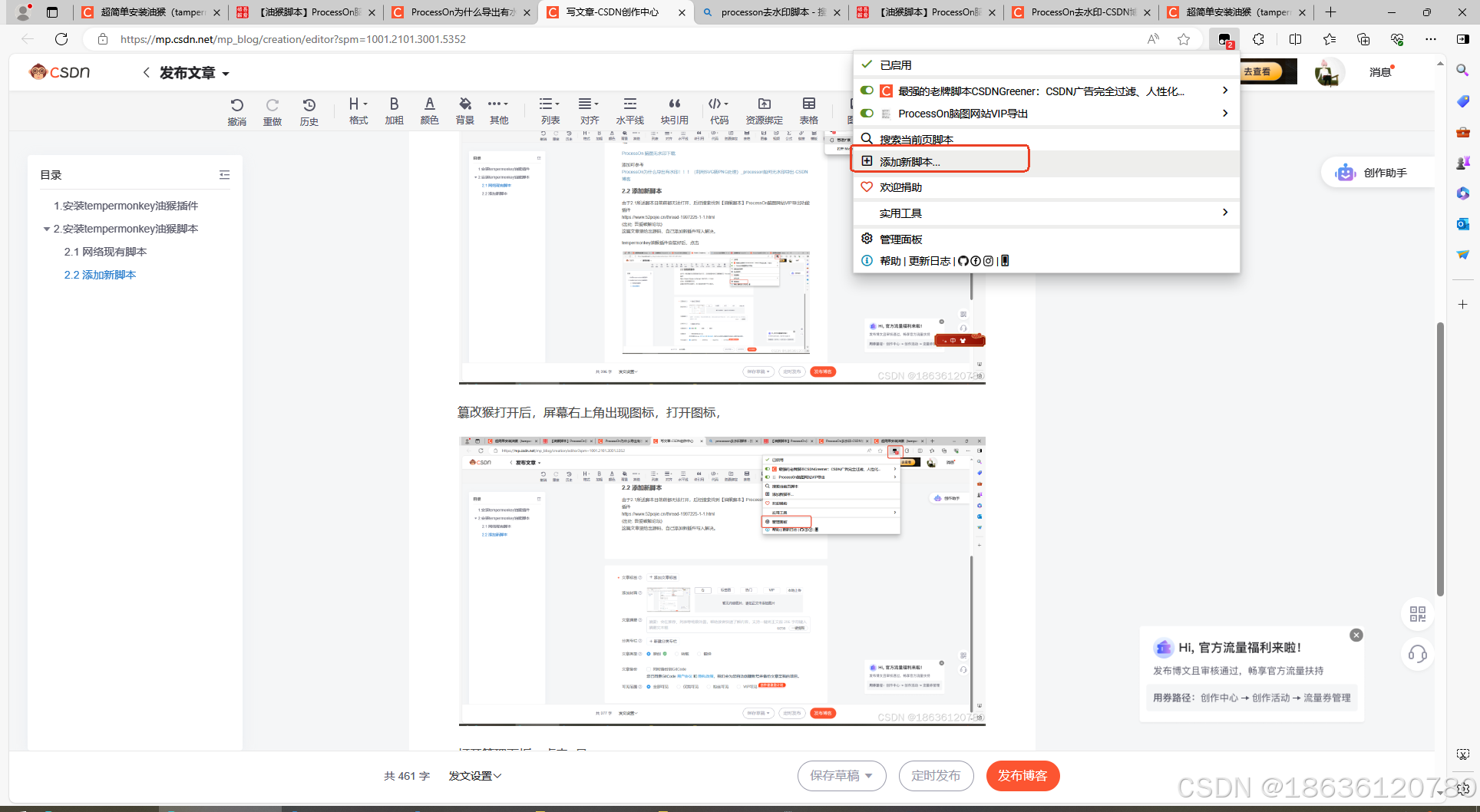1480x812 pixels.
Task: Click the editor vertical scrollbar
Action: pos(1440,459)
